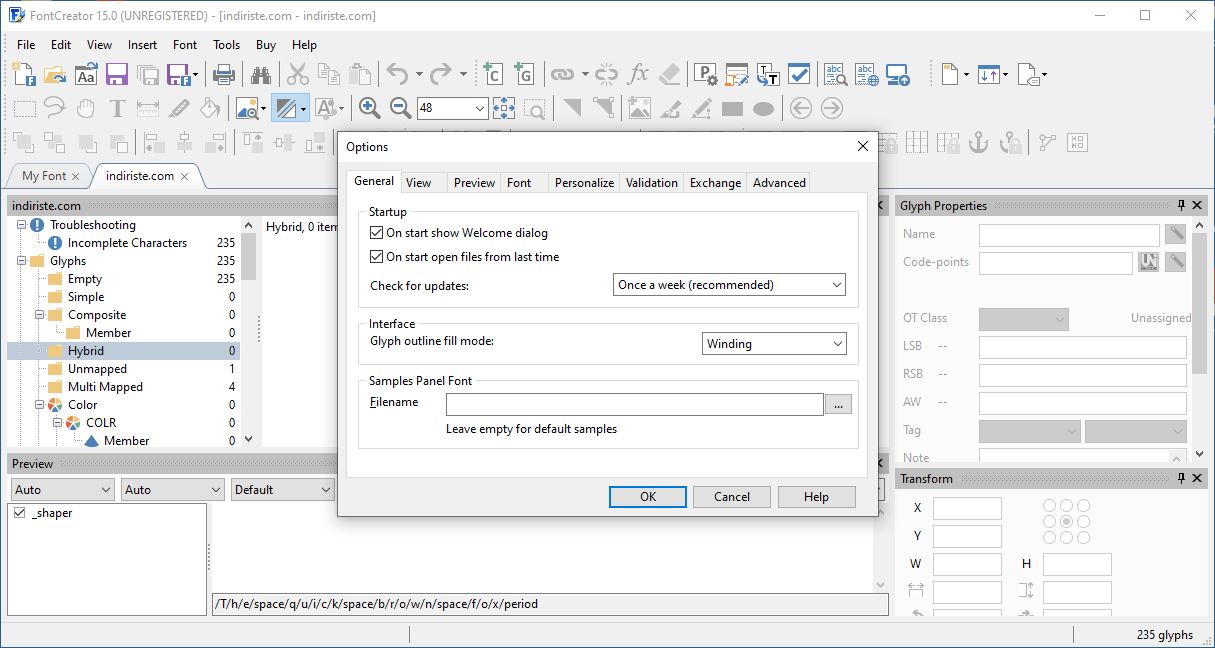Select the COLR tree item
Viewport: 1215px width, 648px height.
(x=101, y=423)
